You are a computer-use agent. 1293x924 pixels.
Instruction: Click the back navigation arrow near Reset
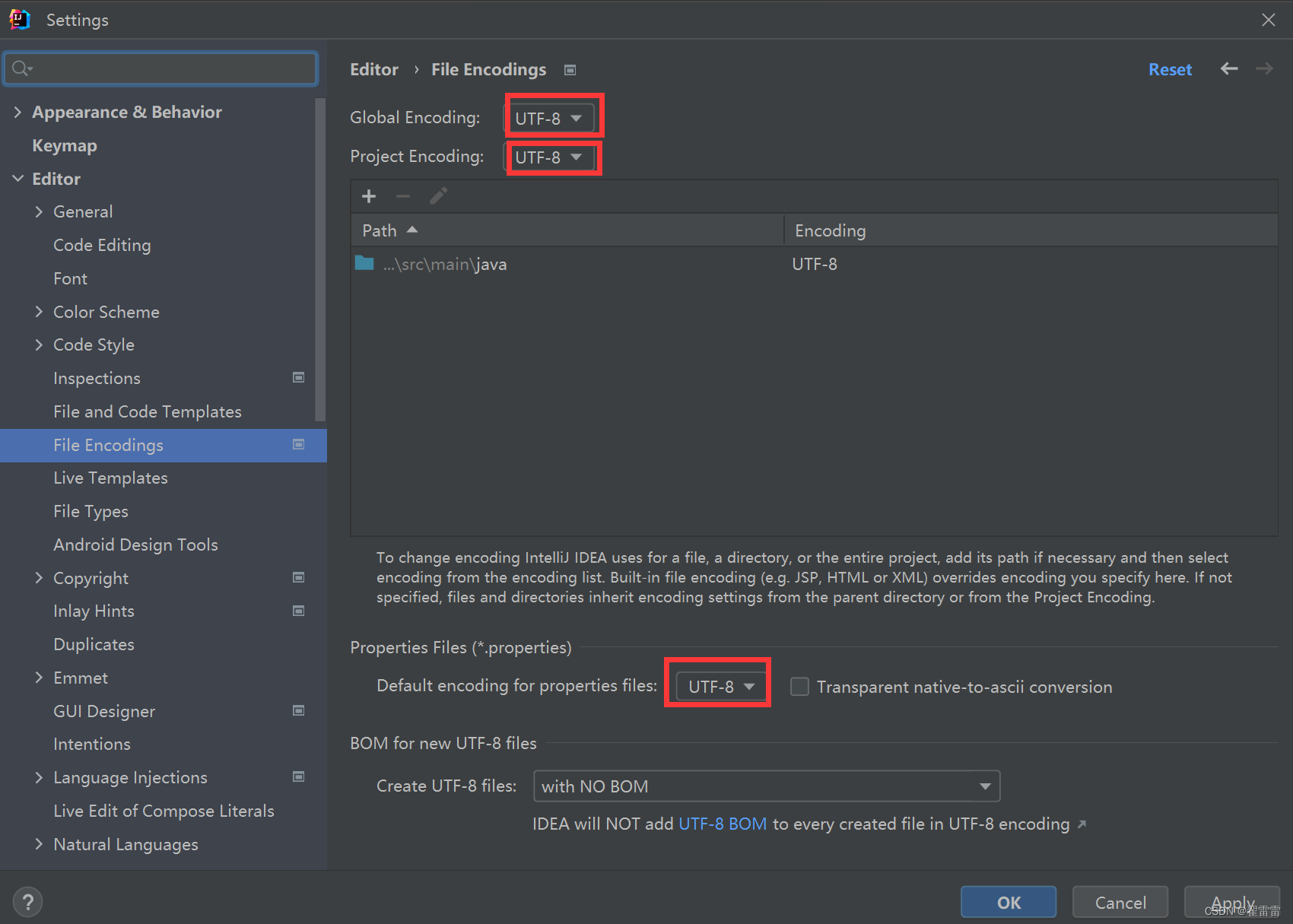(1229, 69)
